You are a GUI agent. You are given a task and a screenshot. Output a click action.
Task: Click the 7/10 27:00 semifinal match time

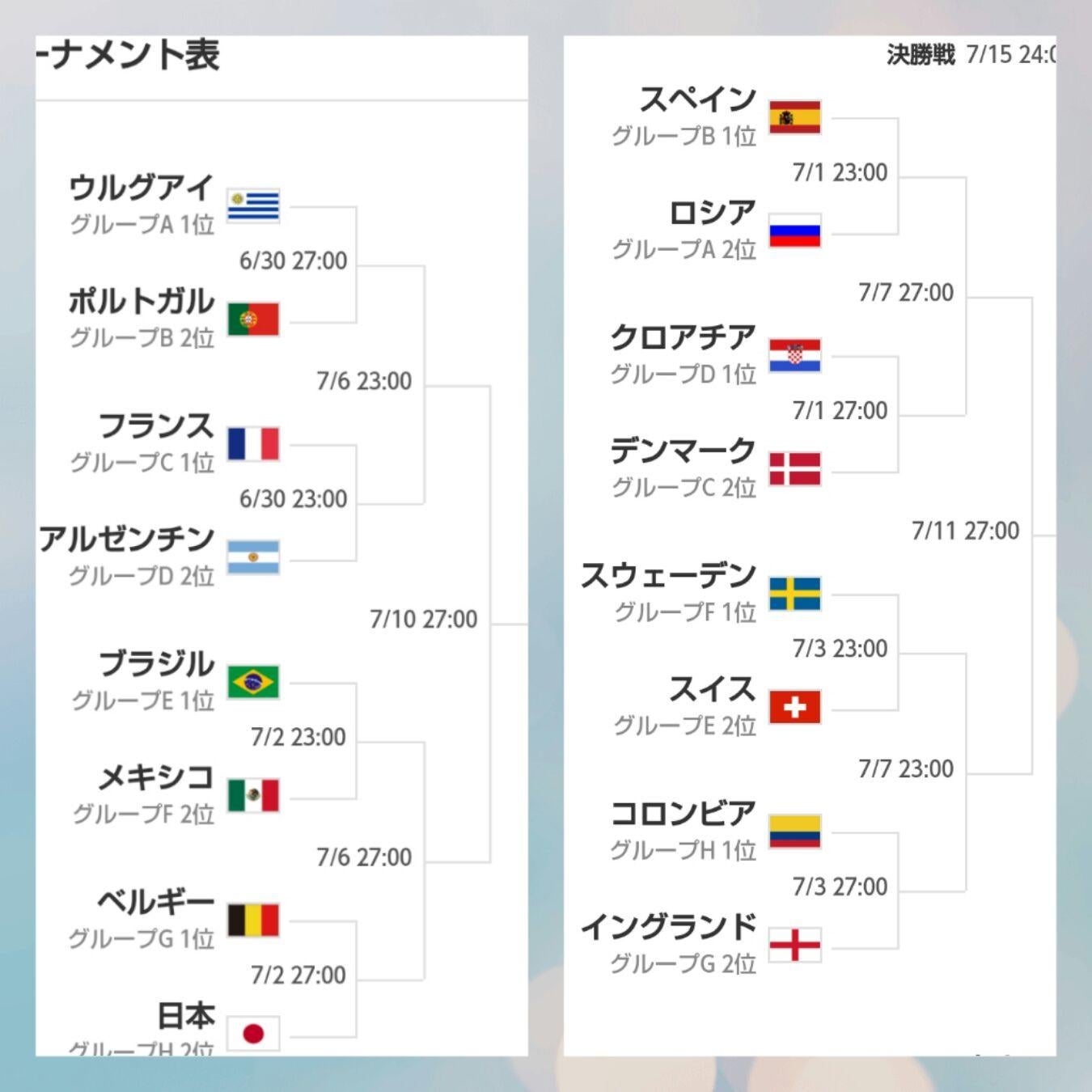click(x=423, y=620)
